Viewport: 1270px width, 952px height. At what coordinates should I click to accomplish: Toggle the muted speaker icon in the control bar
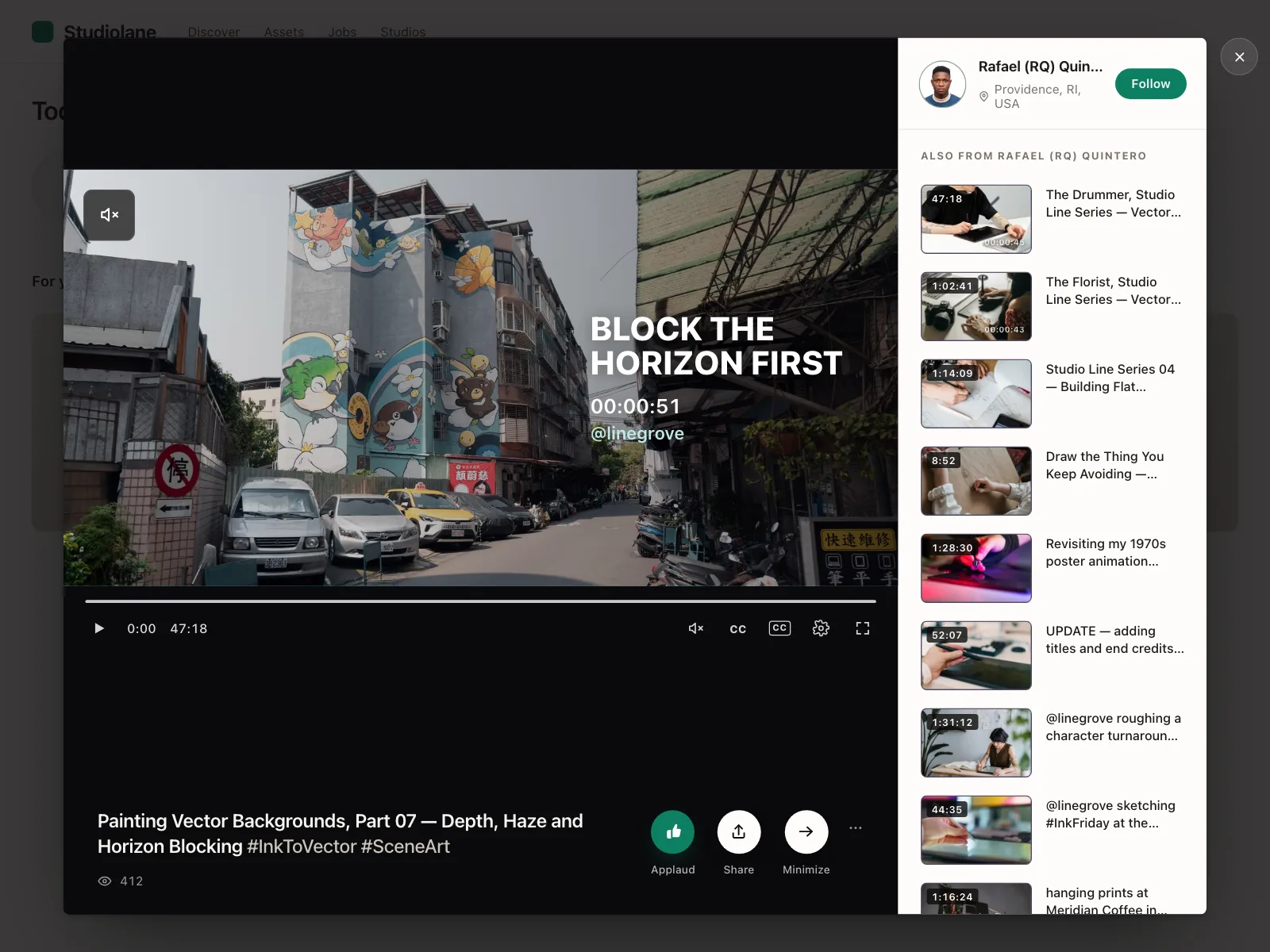[x=696, y=628]
